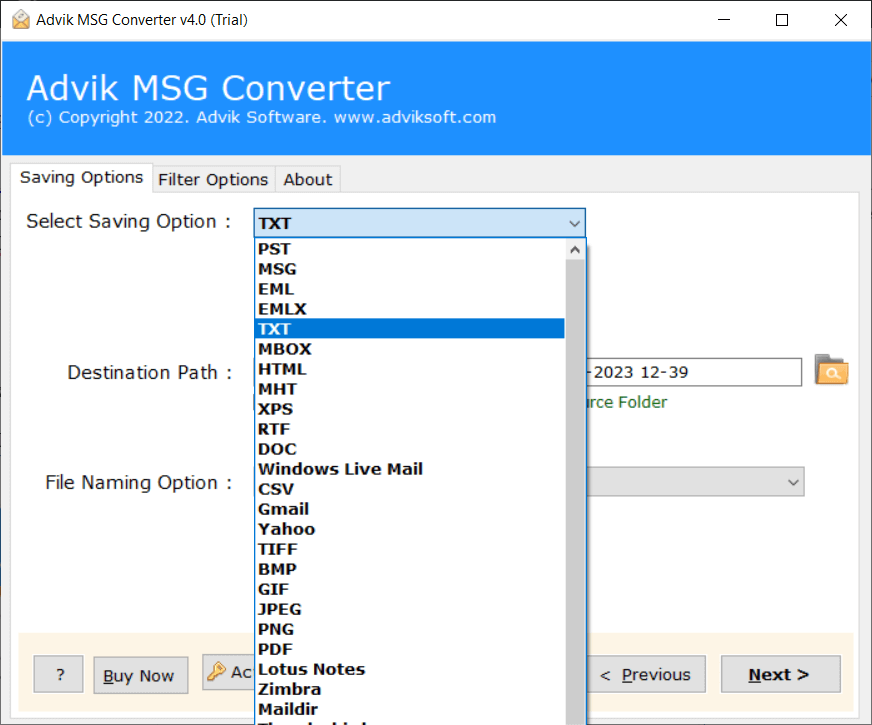Viewport: 872px width, 725px height.
Task: Select Windows Live Mail option
Action: (x=410, y=469)
